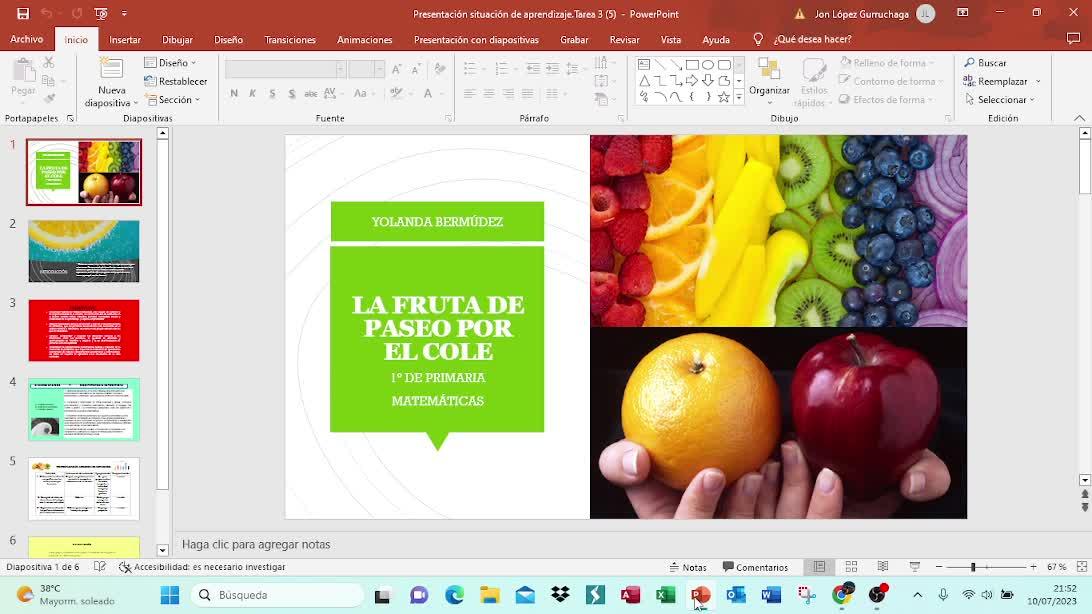Start Slide Show view from status bar
Image resolution: width=1092 pixels, height=614 pixels.
914,567
